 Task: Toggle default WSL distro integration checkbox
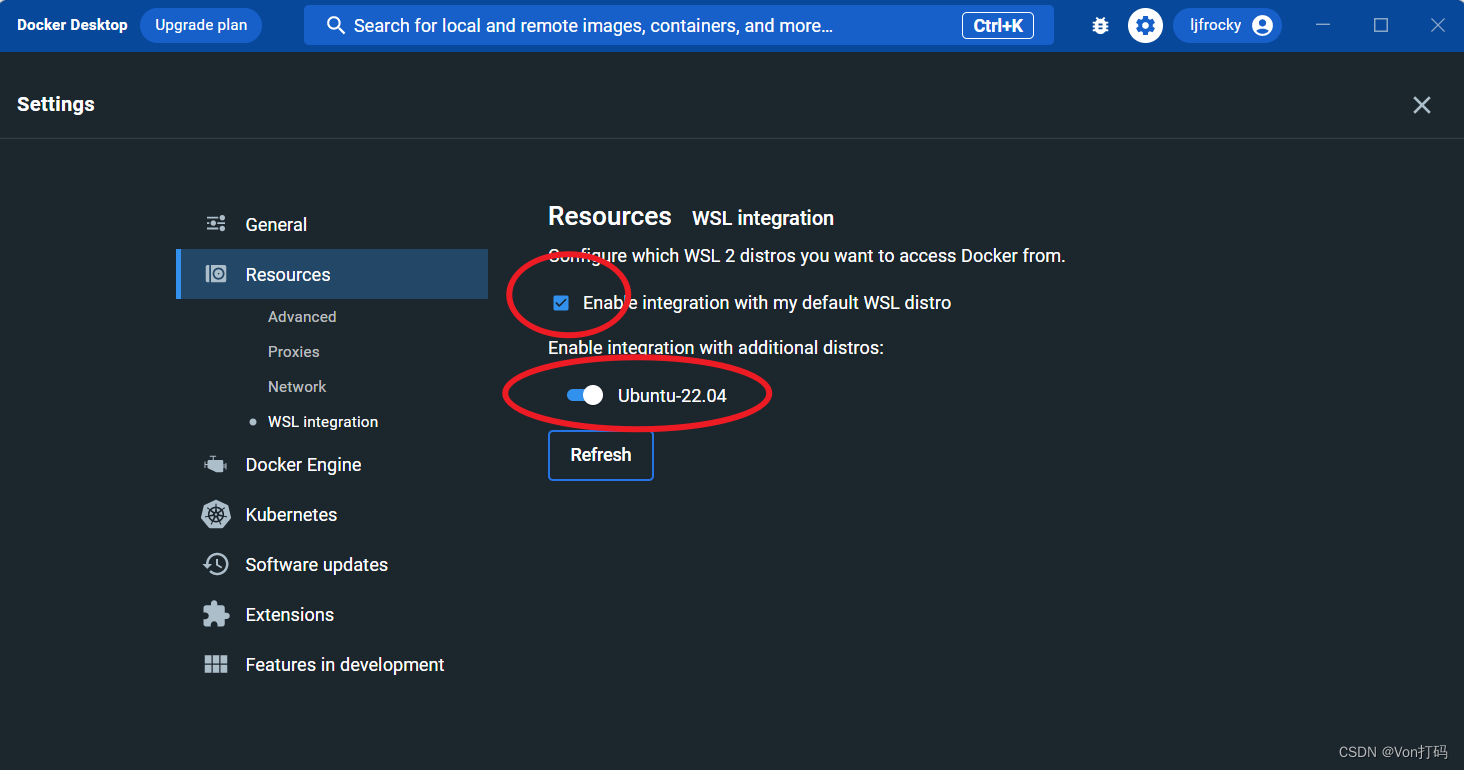click(x=561, y=303)
